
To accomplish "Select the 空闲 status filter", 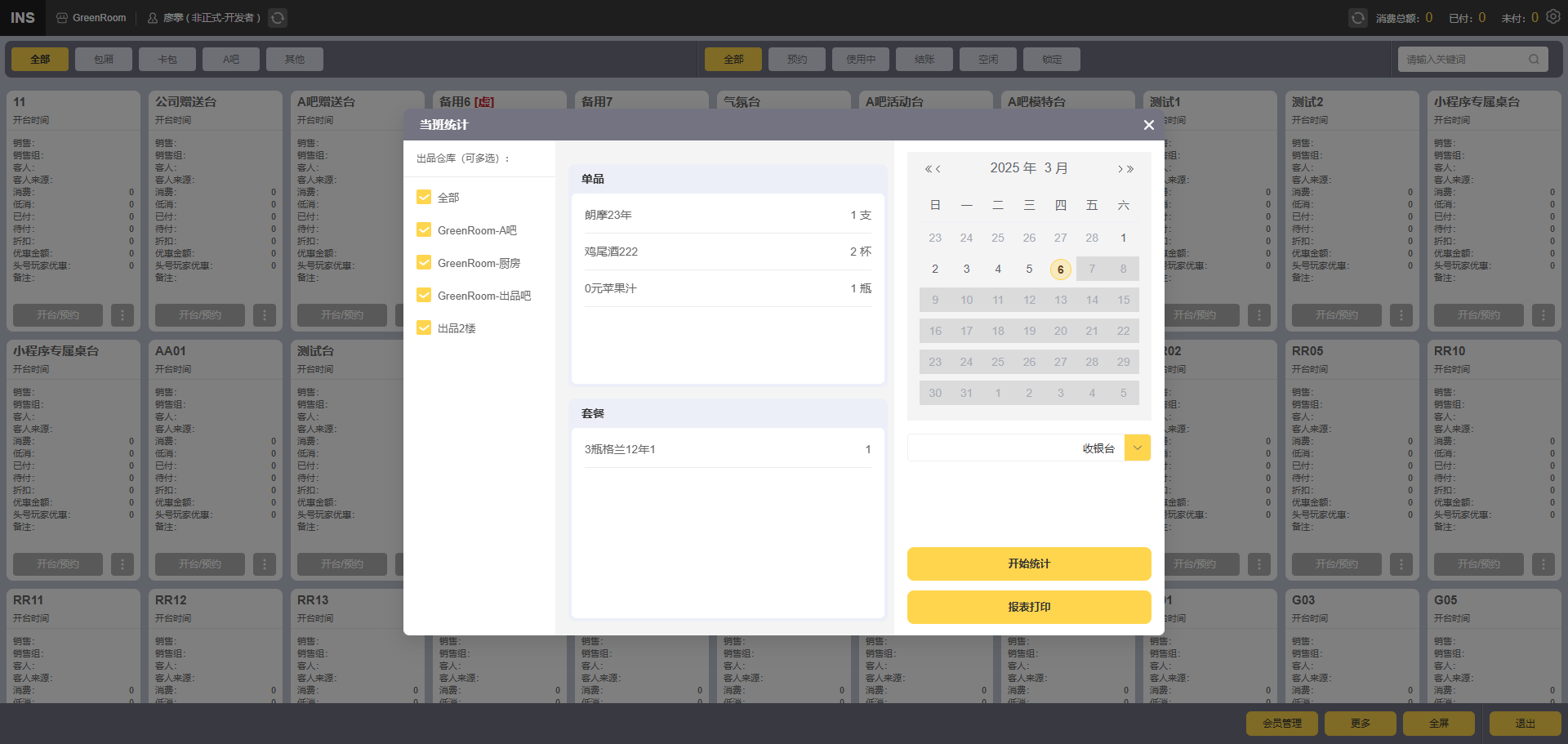I will point(988,59).
